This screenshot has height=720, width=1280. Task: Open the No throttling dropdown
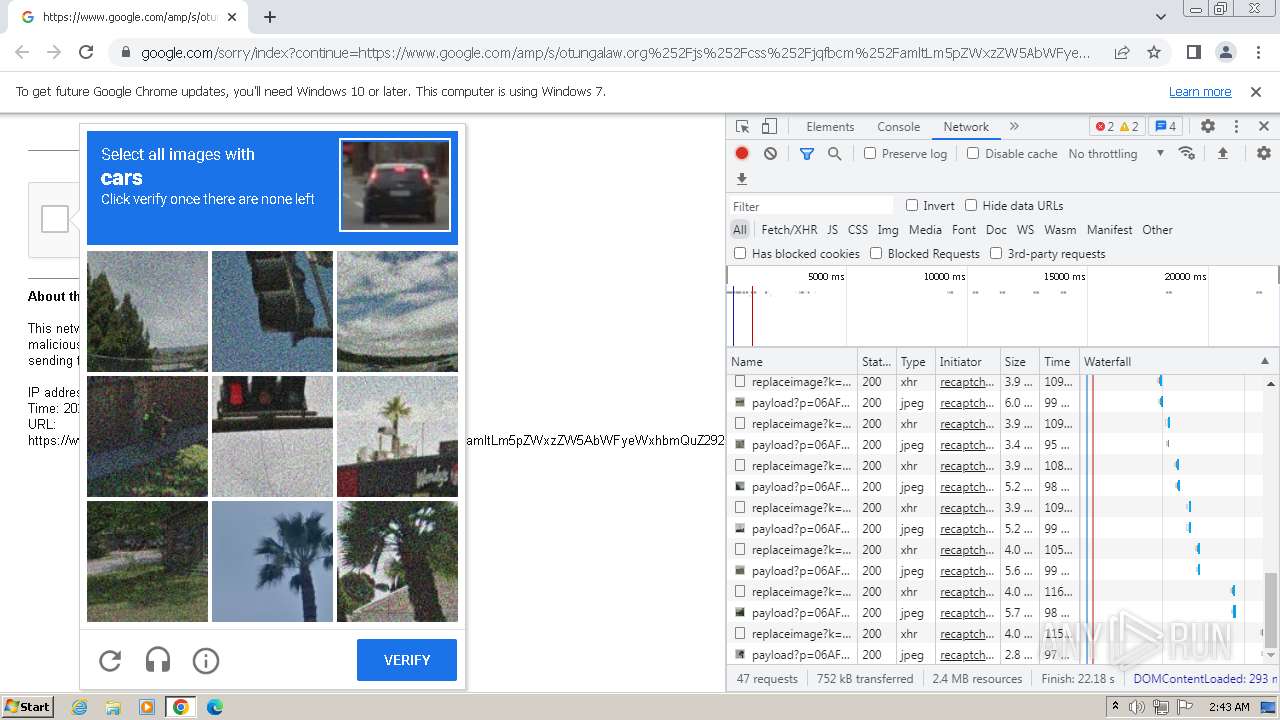[x=1116, y=153]
